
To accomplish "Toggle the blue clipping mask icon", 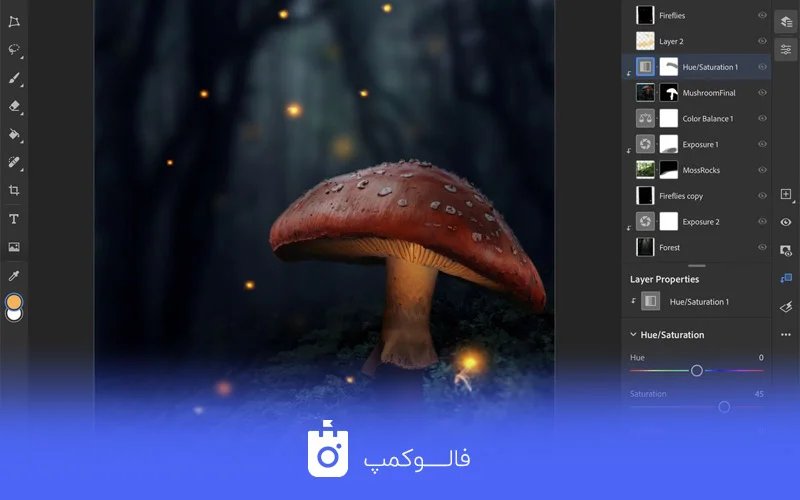I will (786, 278).
